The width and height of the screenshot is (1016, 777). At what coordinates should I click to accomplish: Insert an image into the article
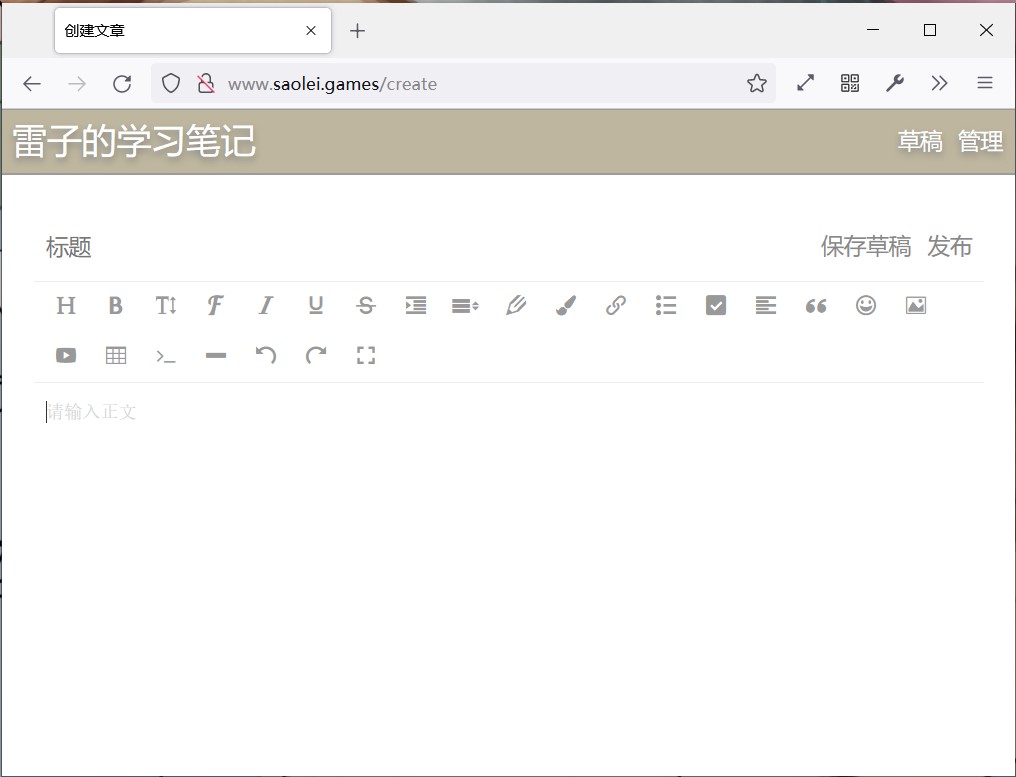(x=916, y=306)
